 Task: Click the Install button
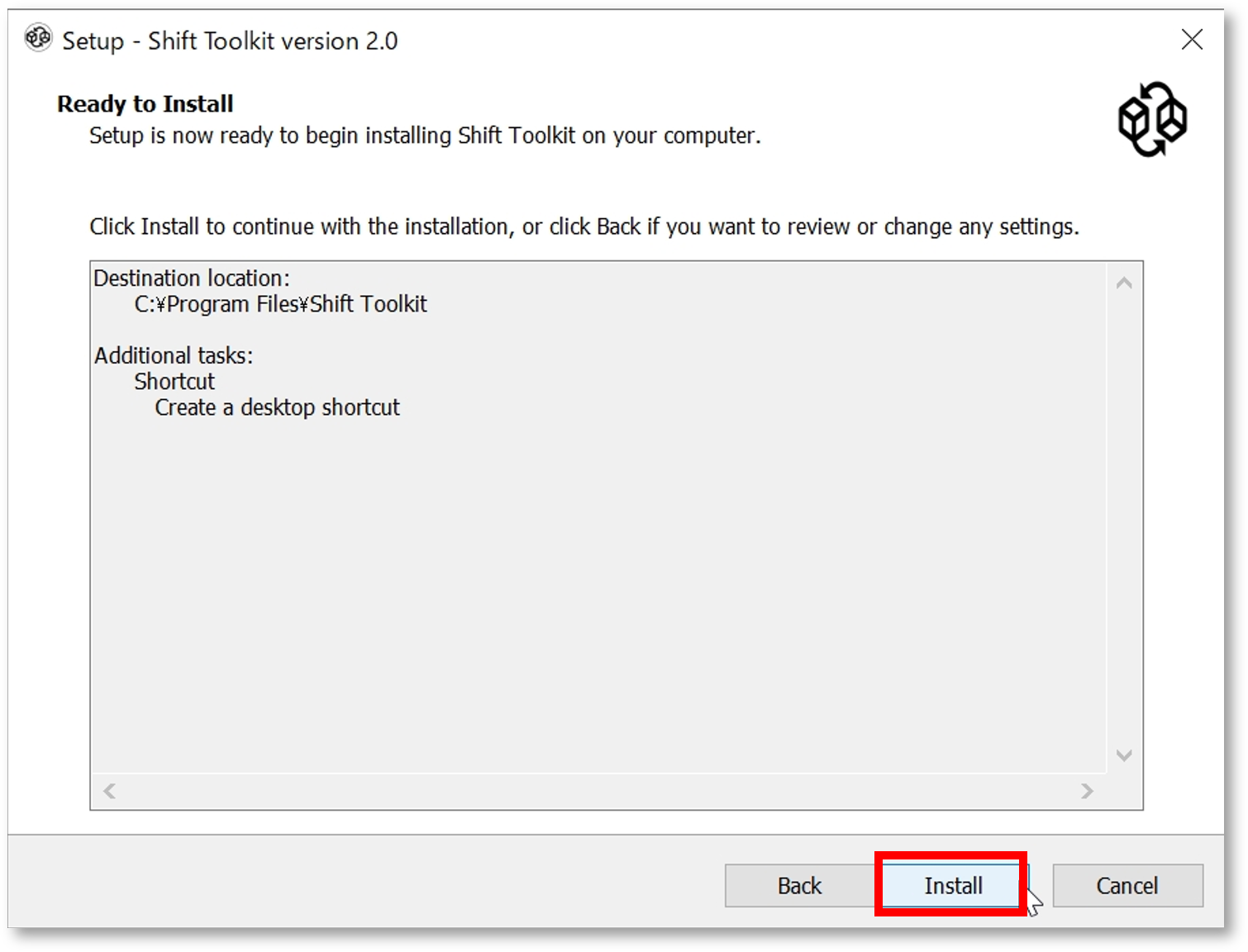click(x=951, y=885)
